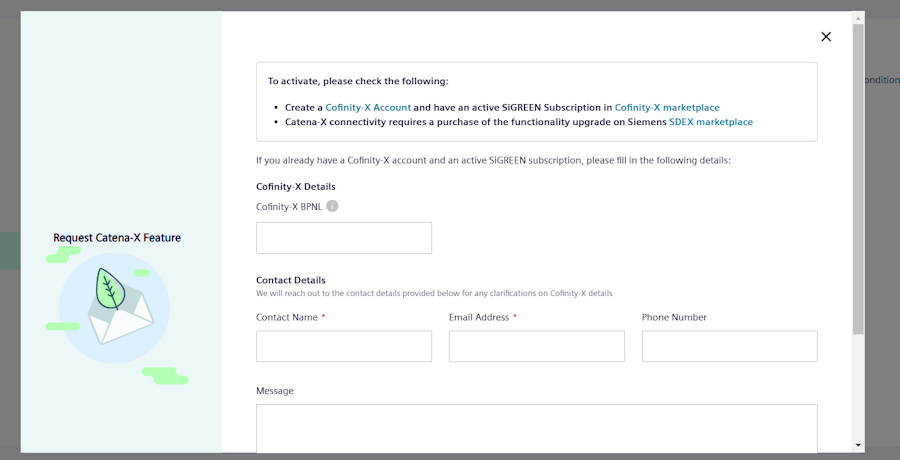The width and height of the screenshot is (900, 460).
Task: Click the leaf envelope illustration
Action: [112, 306]
